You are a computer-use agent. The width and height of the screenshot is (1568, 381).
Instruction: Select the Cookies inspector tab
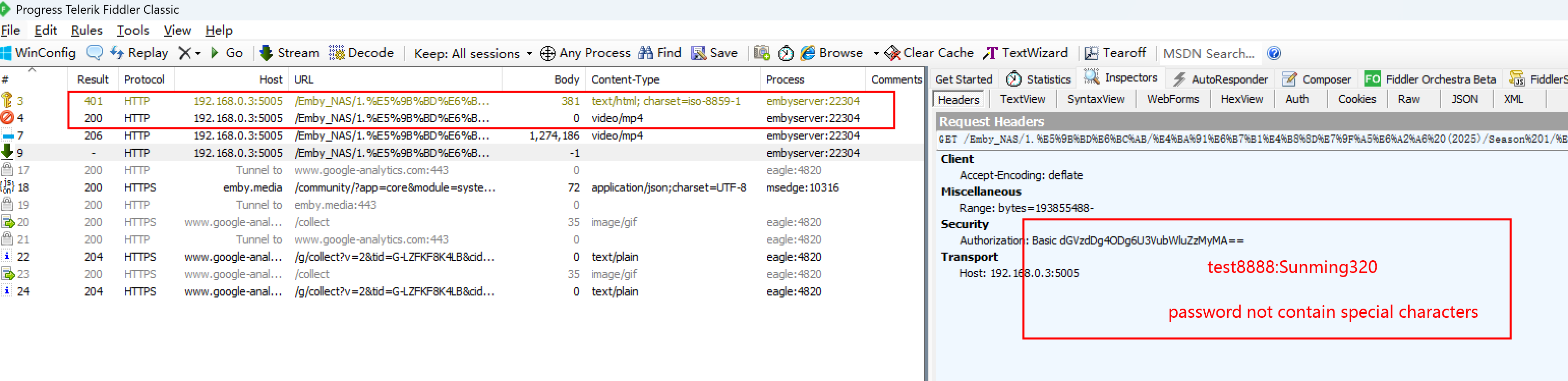pyautogui.click(x=1357, y=99)
